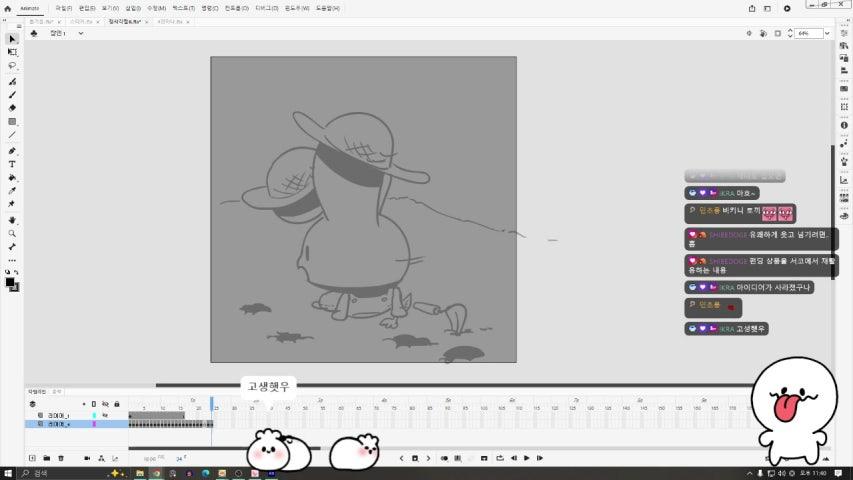Select the Line tool
Screen dimensions: 853x480
pos(12,134)
